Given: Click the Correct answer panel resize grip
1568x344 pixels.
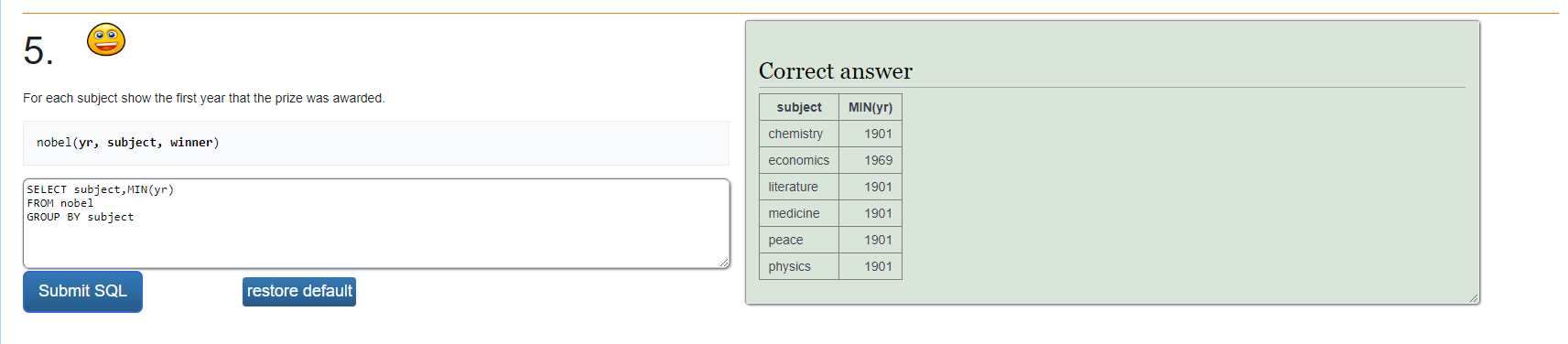Looking at the screenshot, I should tap(1474, 298).
